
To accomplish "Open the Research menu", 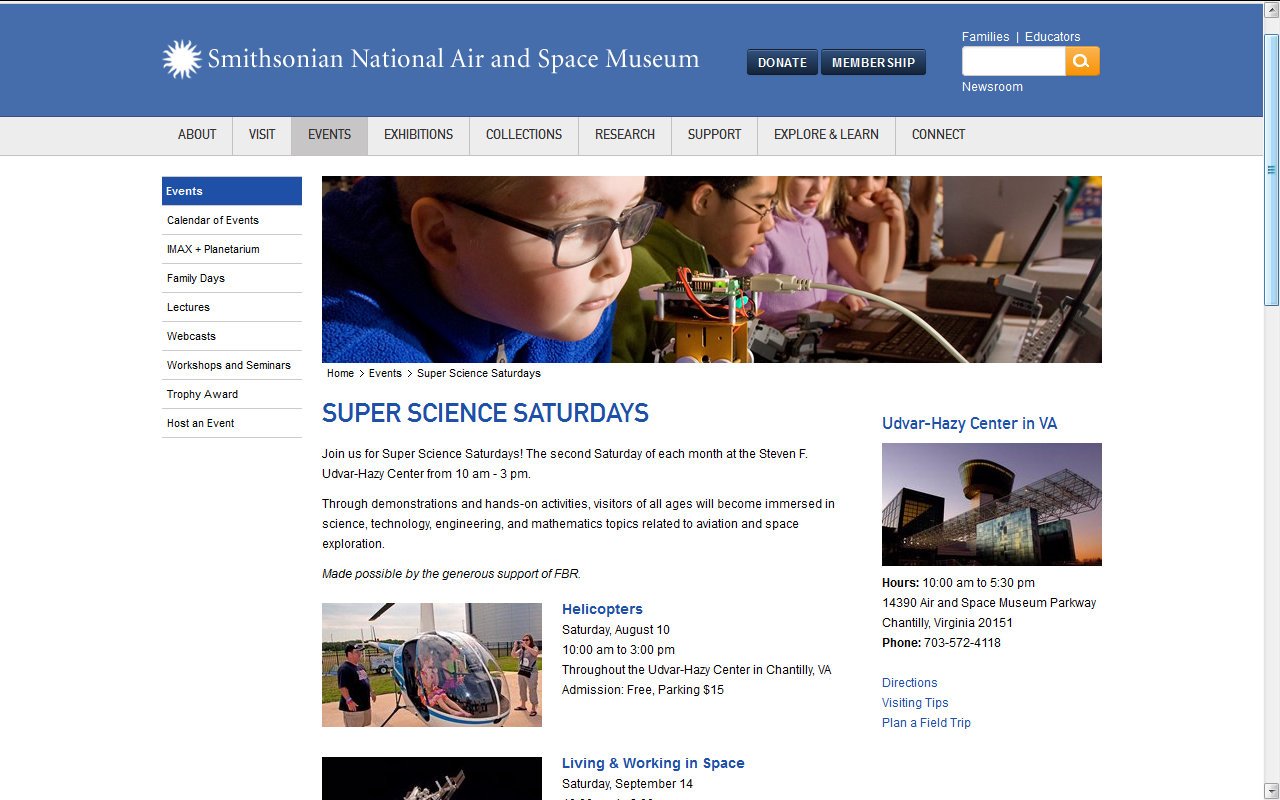I will coord(625,135).
